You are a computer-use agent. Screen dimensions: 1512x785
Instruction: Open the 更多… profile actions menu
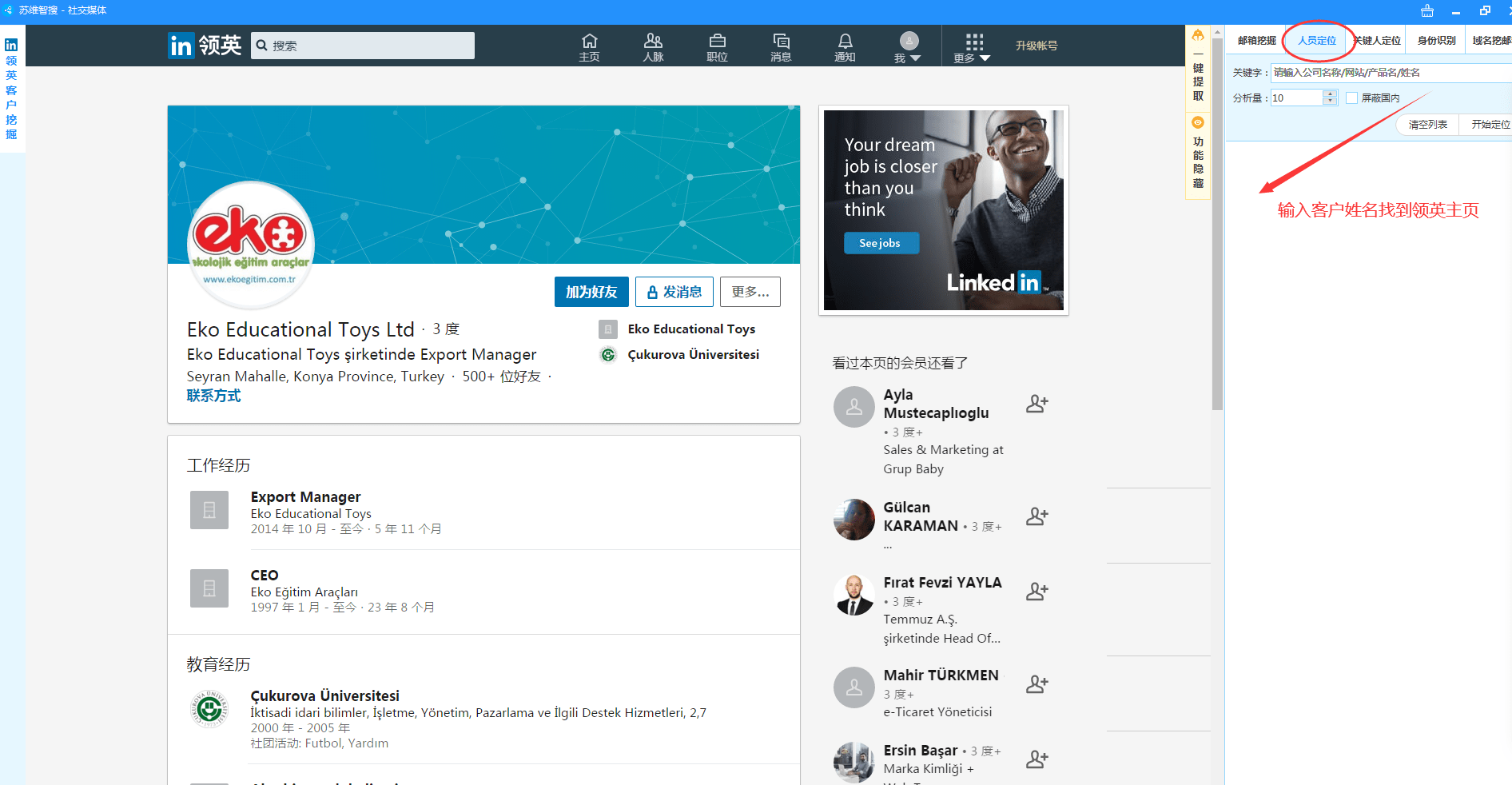pyautogui.click(x=750, y=292)
